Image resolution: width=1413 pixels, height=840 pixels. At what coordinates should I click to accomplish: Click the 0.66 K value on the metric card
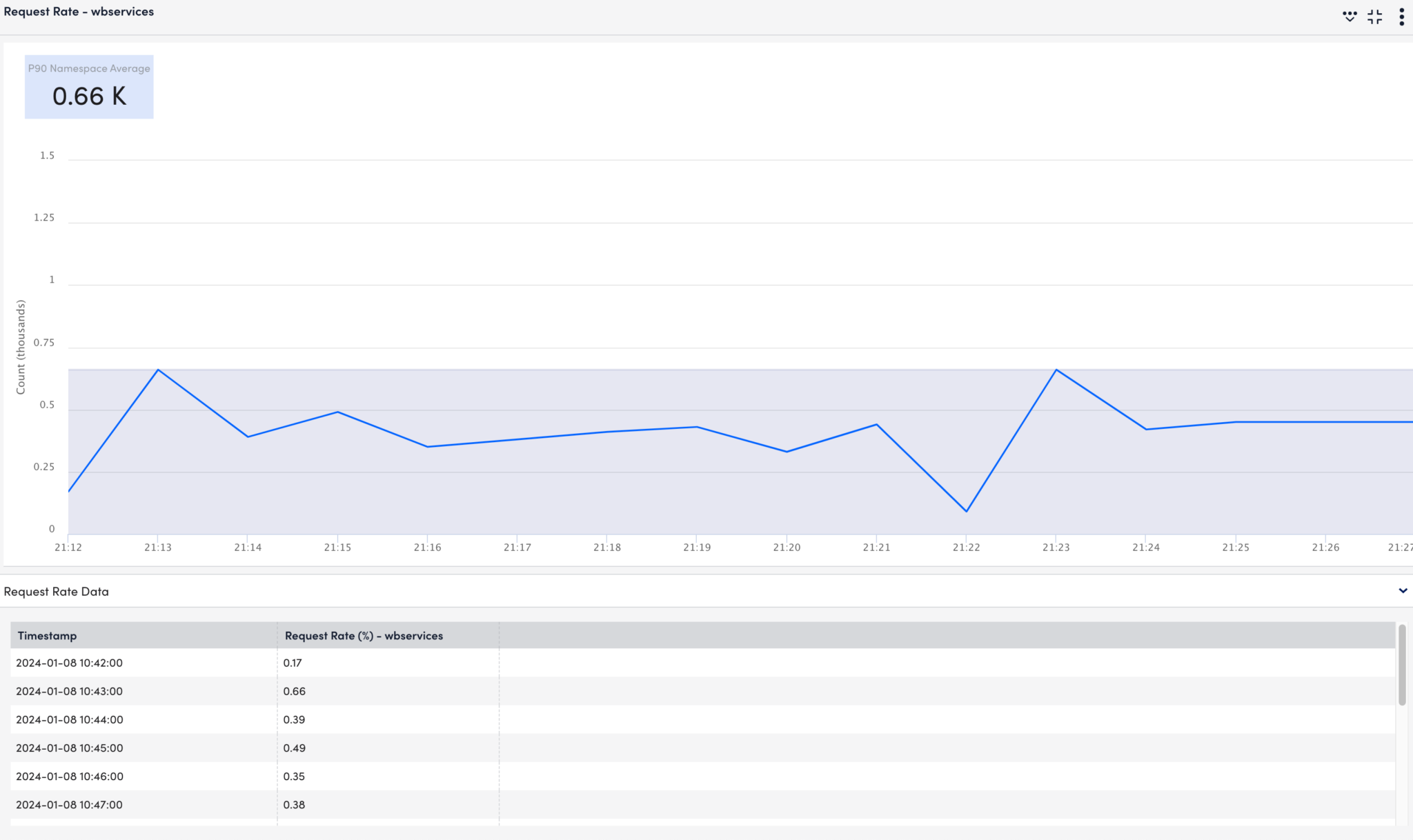[x=89, y=97]
